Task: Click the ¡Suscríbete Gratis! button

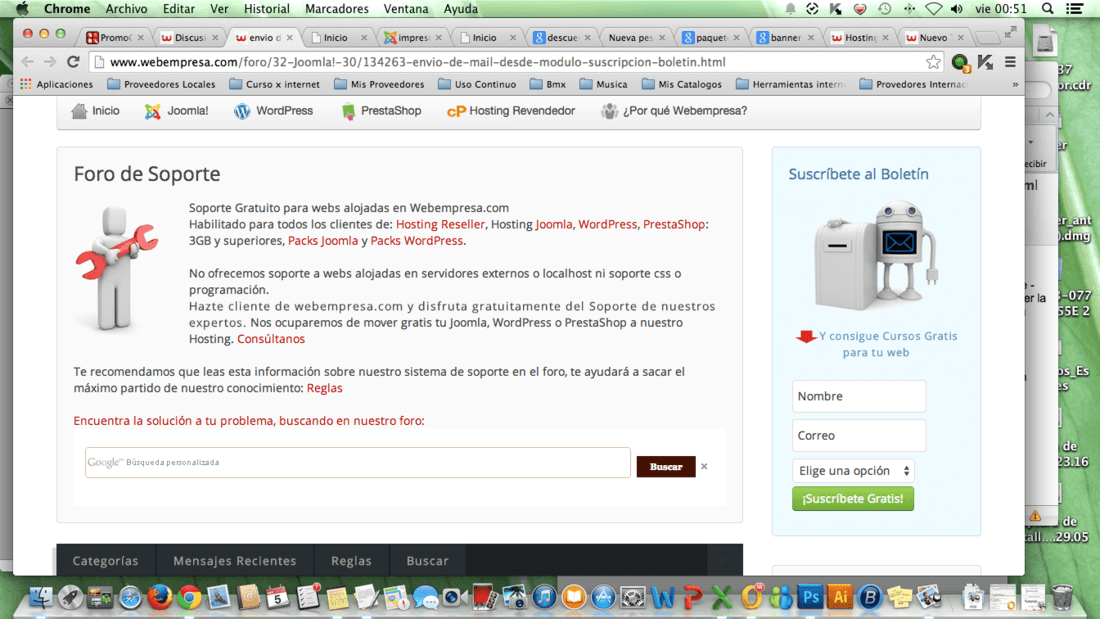Action: pyautogui.click(x=853, y=498)
